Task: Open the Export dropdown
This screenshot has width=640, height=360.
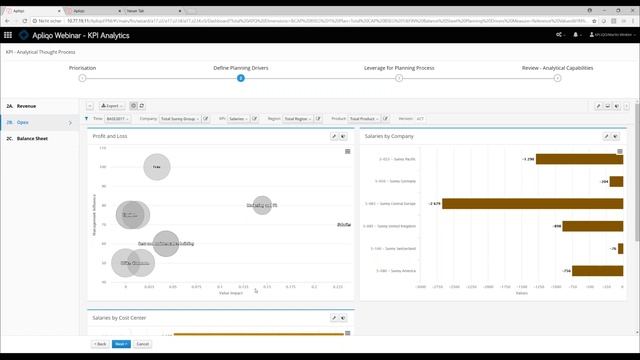Action: click(x=112, y=106)
